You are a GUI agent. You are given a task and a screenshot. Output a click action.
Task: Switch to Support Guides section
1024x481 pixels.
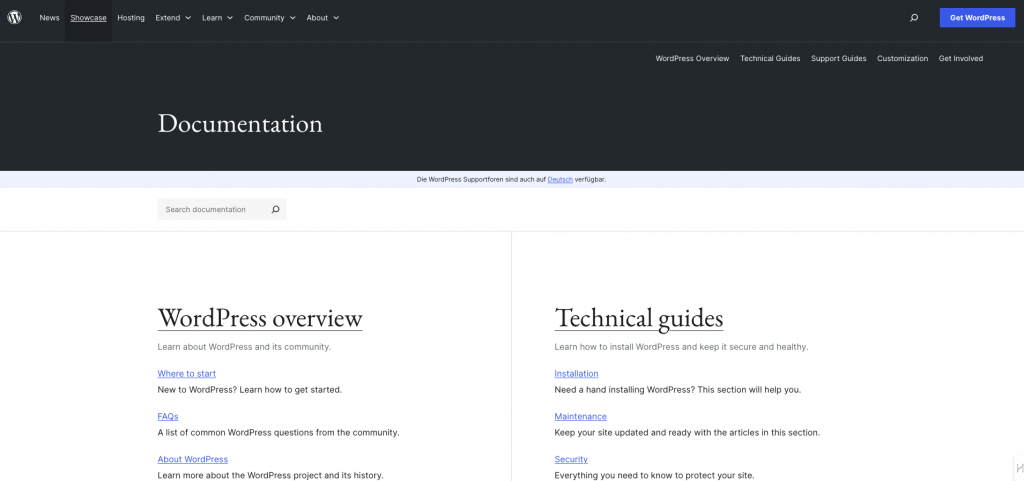(x=838, y=59)
